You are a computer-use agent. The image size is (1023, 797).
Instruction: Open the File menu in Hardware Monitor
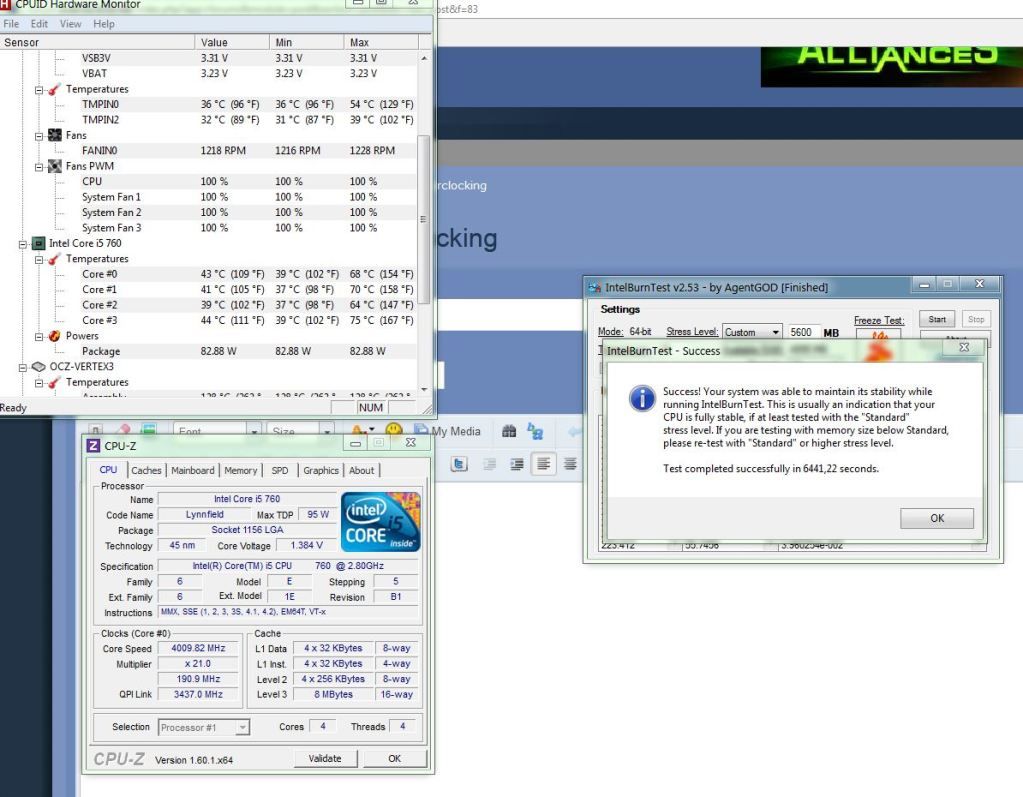[x=11, y=23]
